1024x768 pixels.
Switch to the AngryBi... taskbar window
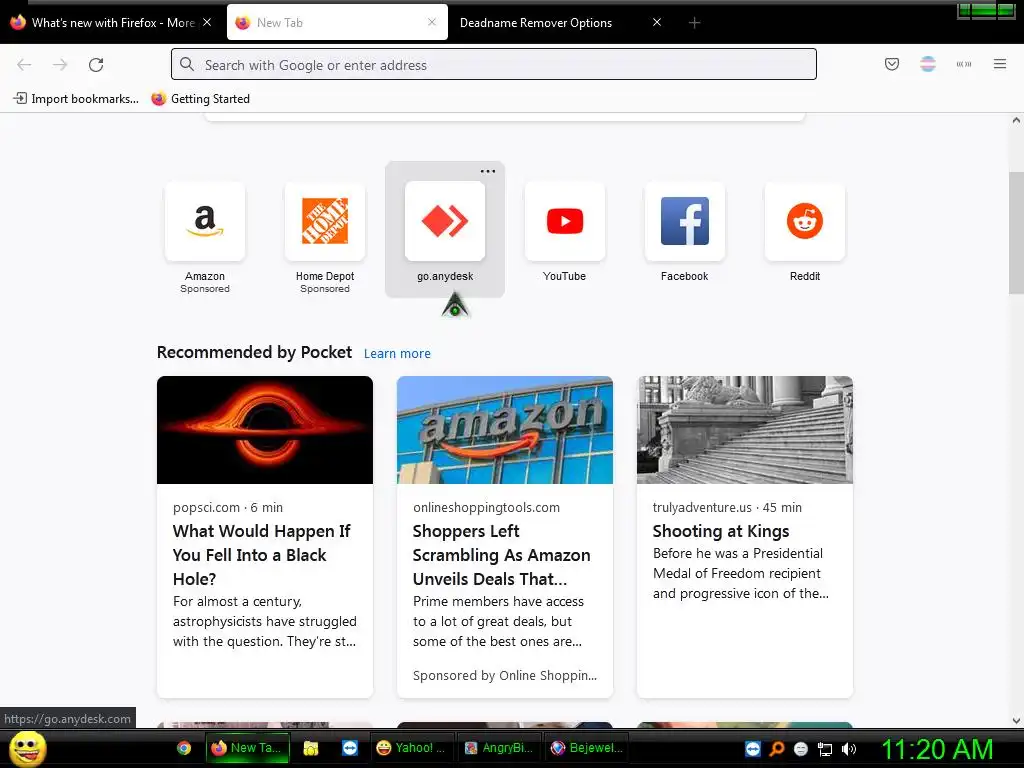[498, 748]
